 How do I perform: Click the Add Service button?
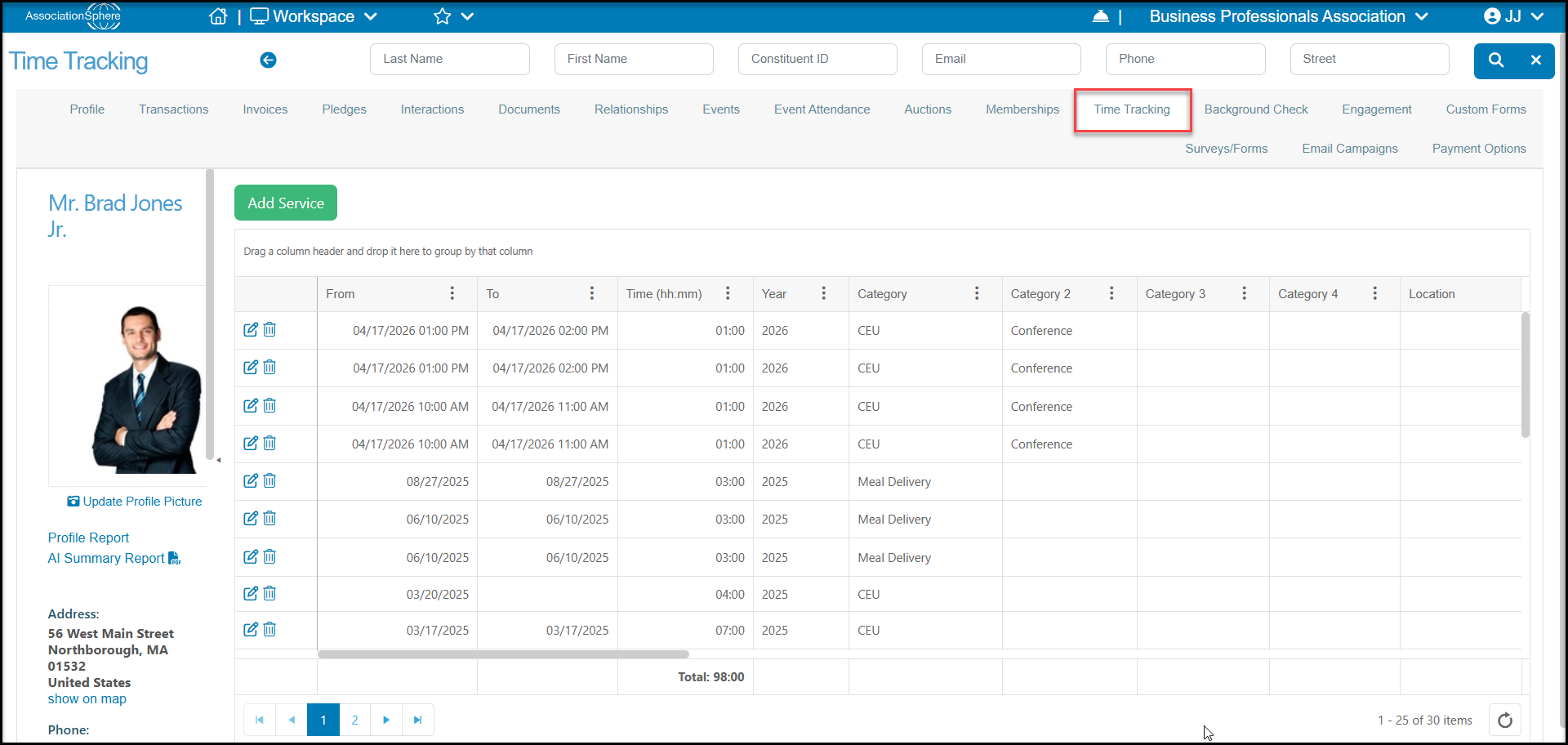(286, 203)
